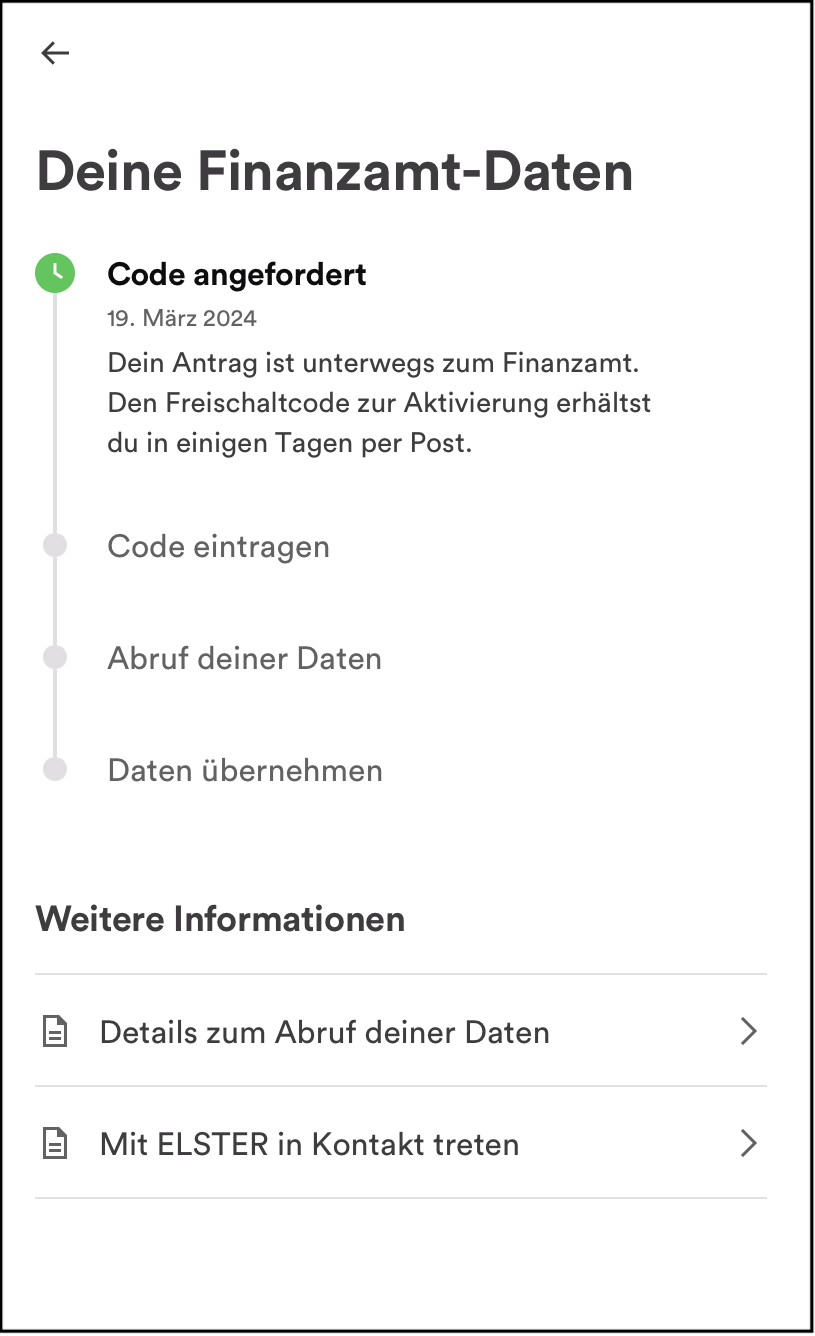Click the document icon beside Details zum Abruf
Image resolution: width=815 pixels, height=1336 pixels.
(55, 1032)
